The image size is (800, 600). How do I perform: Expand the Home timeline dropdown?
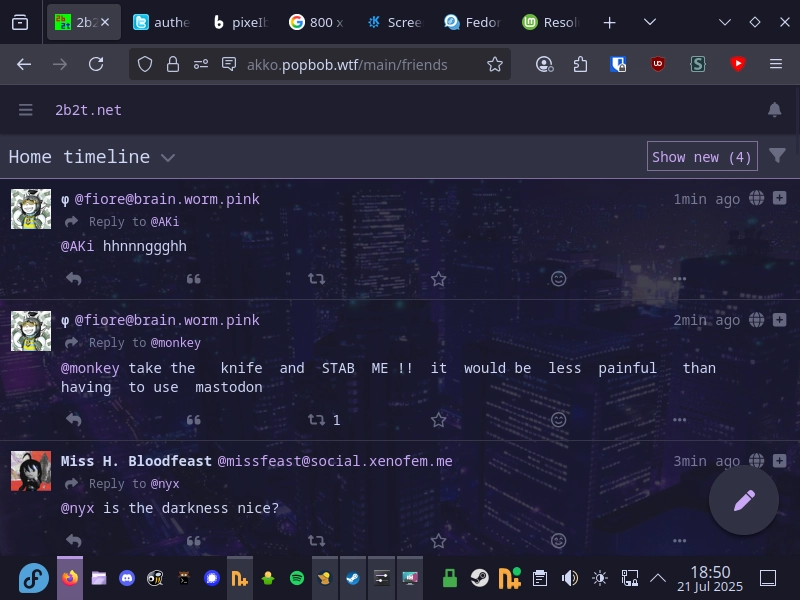pos(168,157)
